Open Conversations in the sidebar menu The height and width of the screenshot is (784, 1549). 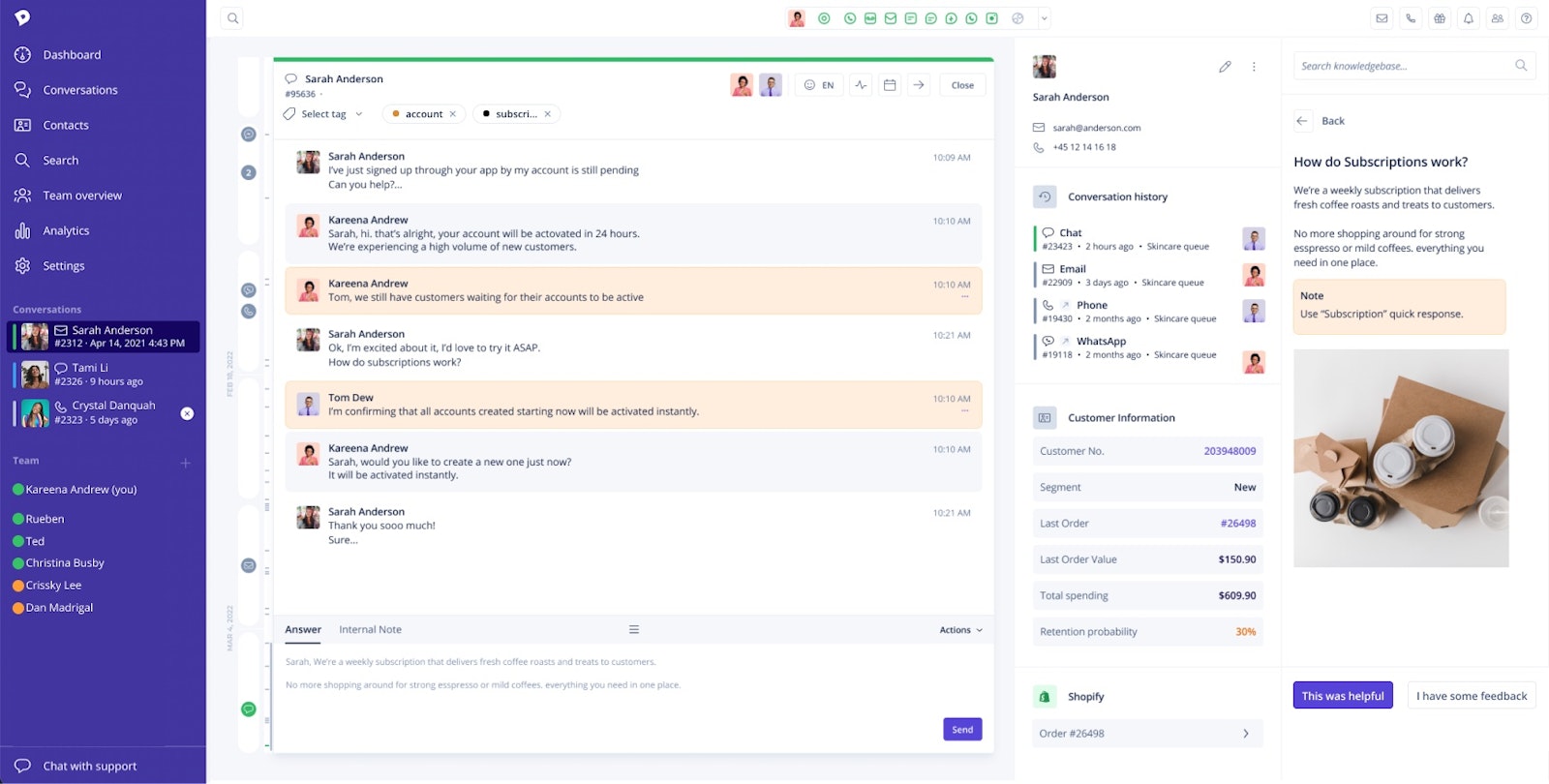pyautogui.click(x=80, y=90)
